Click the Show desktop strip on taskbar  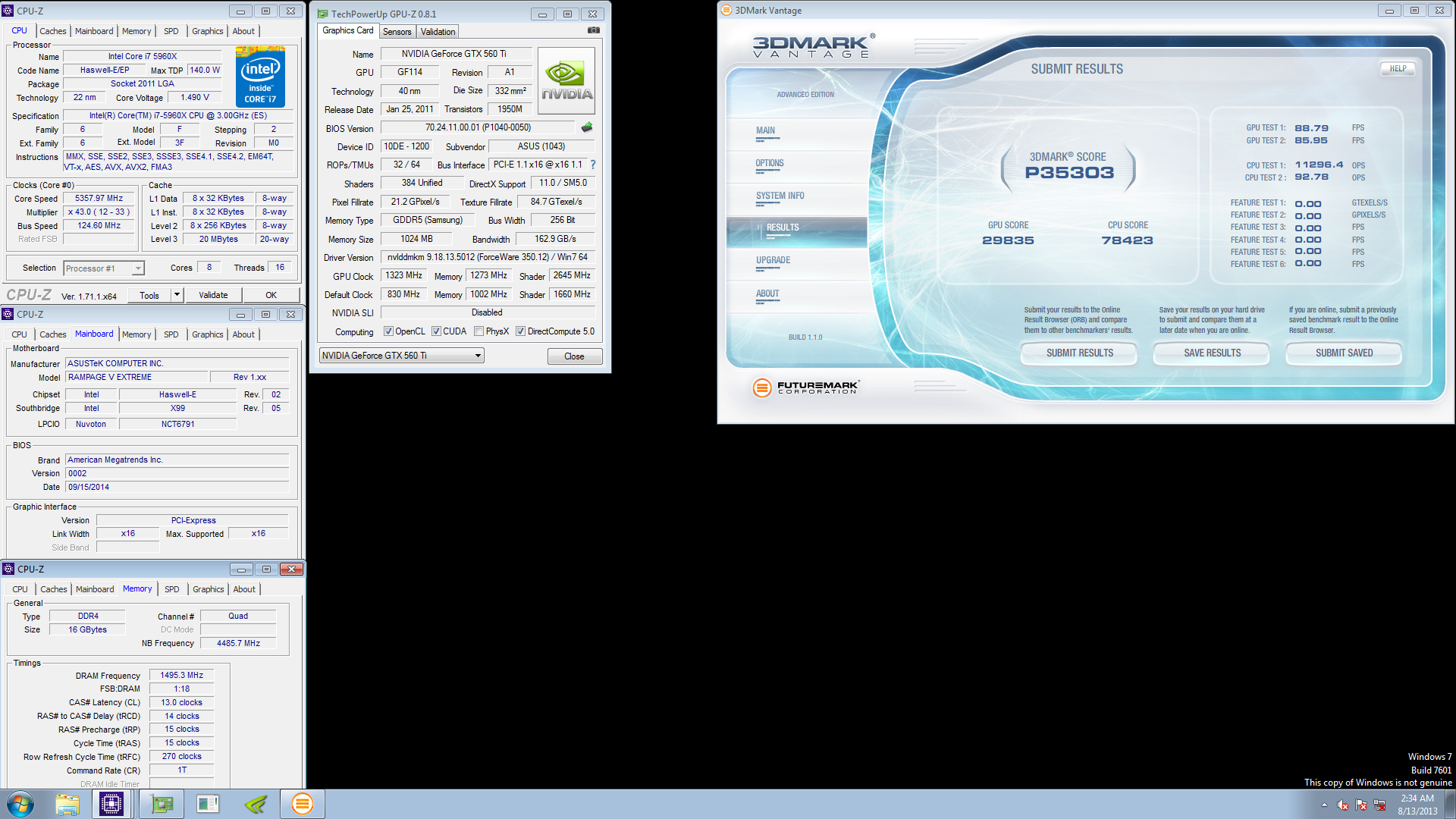coord(1451,804)
